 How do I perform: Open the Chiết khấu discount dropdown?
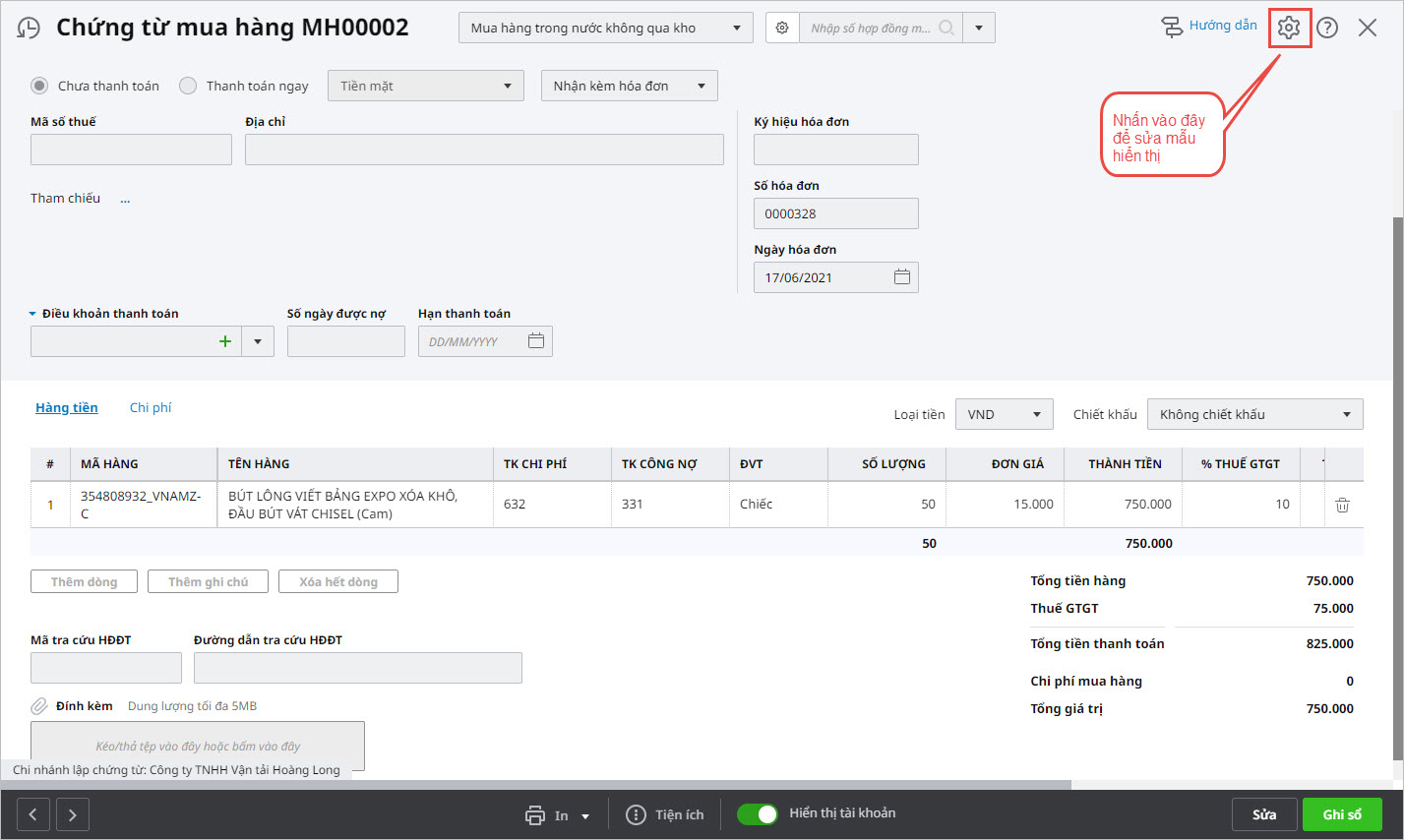[x=1254, y=414]
